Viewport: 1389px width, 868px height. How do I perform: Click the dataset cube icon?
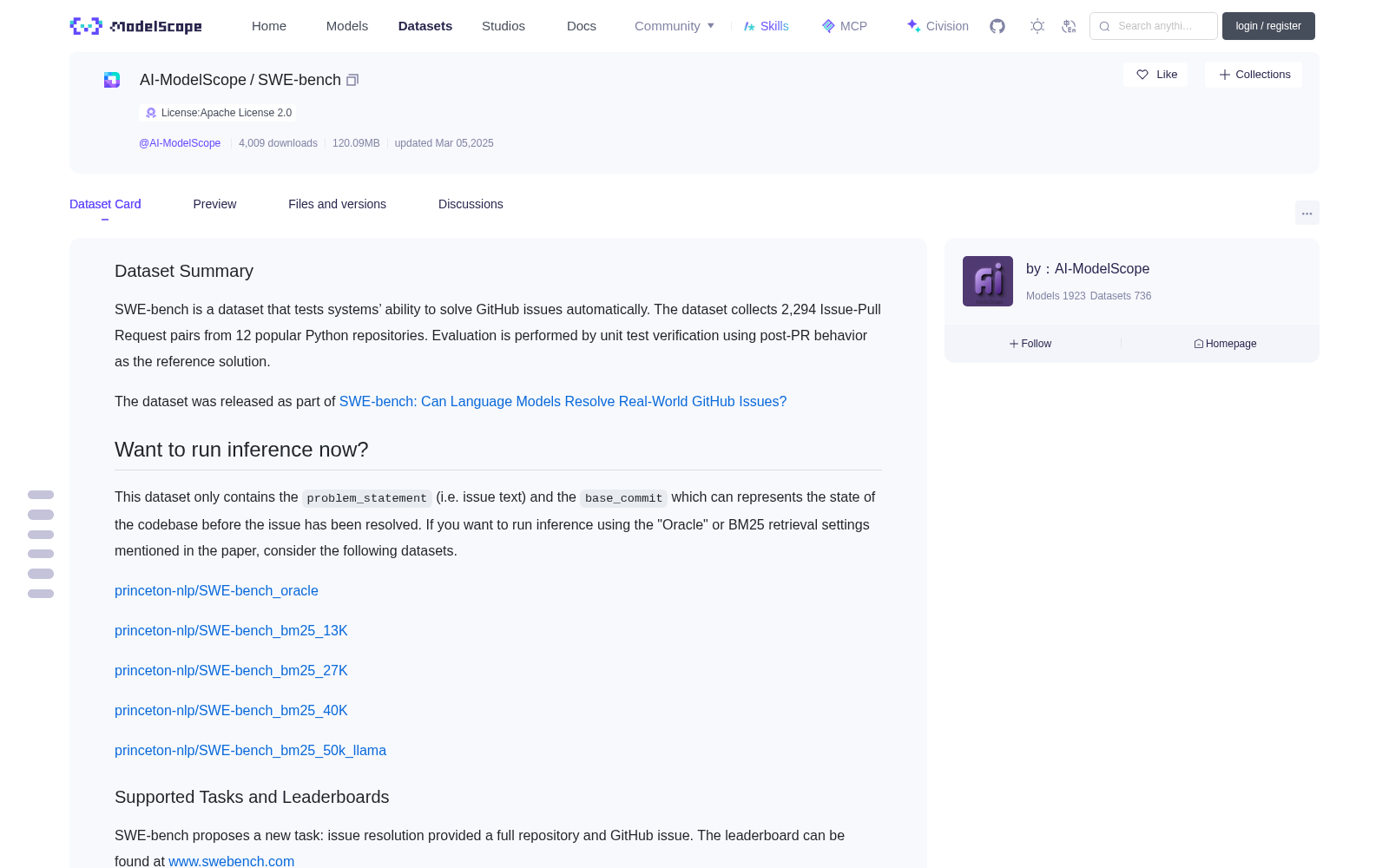click(112, 80)
